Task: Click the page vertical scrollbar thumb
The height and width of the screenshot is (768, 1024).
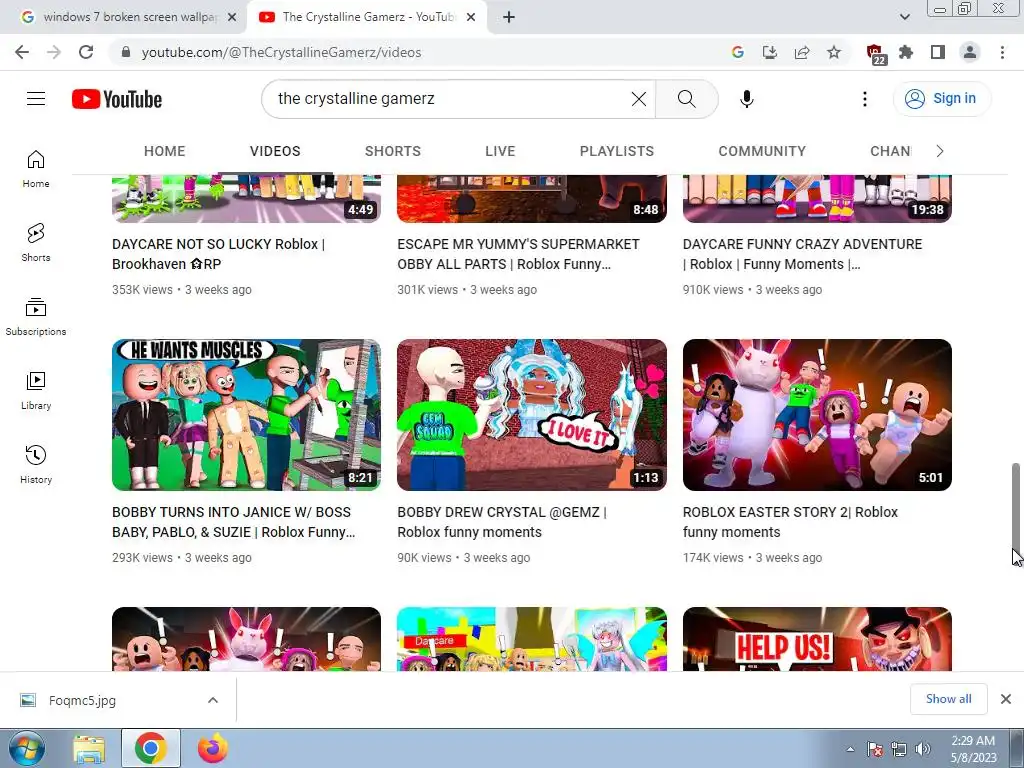Action: coord(1016,507)
